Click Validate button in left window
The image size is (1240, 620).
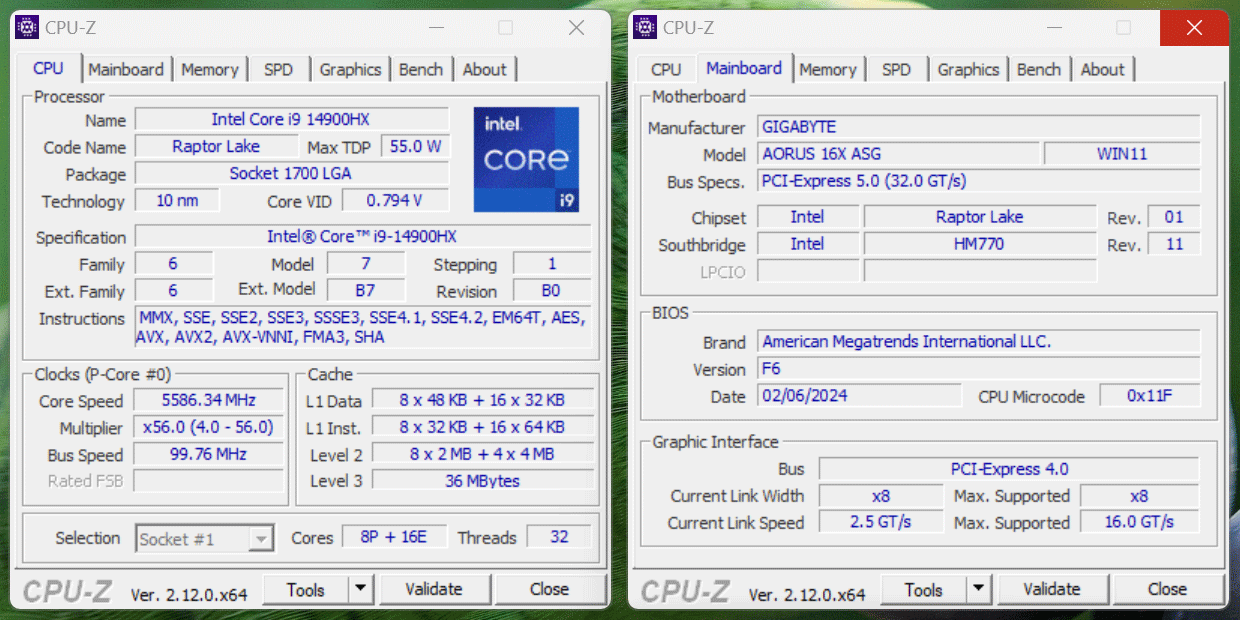tap(434, 589)
